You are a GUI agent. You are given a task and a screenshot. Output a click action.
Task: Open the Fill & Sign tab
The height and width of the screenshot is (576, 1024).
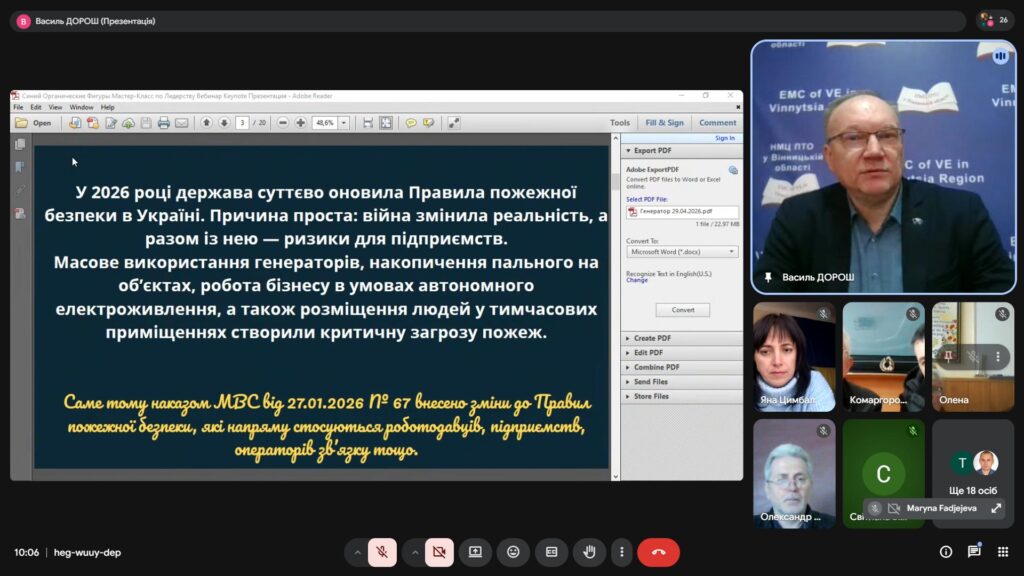[664, 123]
